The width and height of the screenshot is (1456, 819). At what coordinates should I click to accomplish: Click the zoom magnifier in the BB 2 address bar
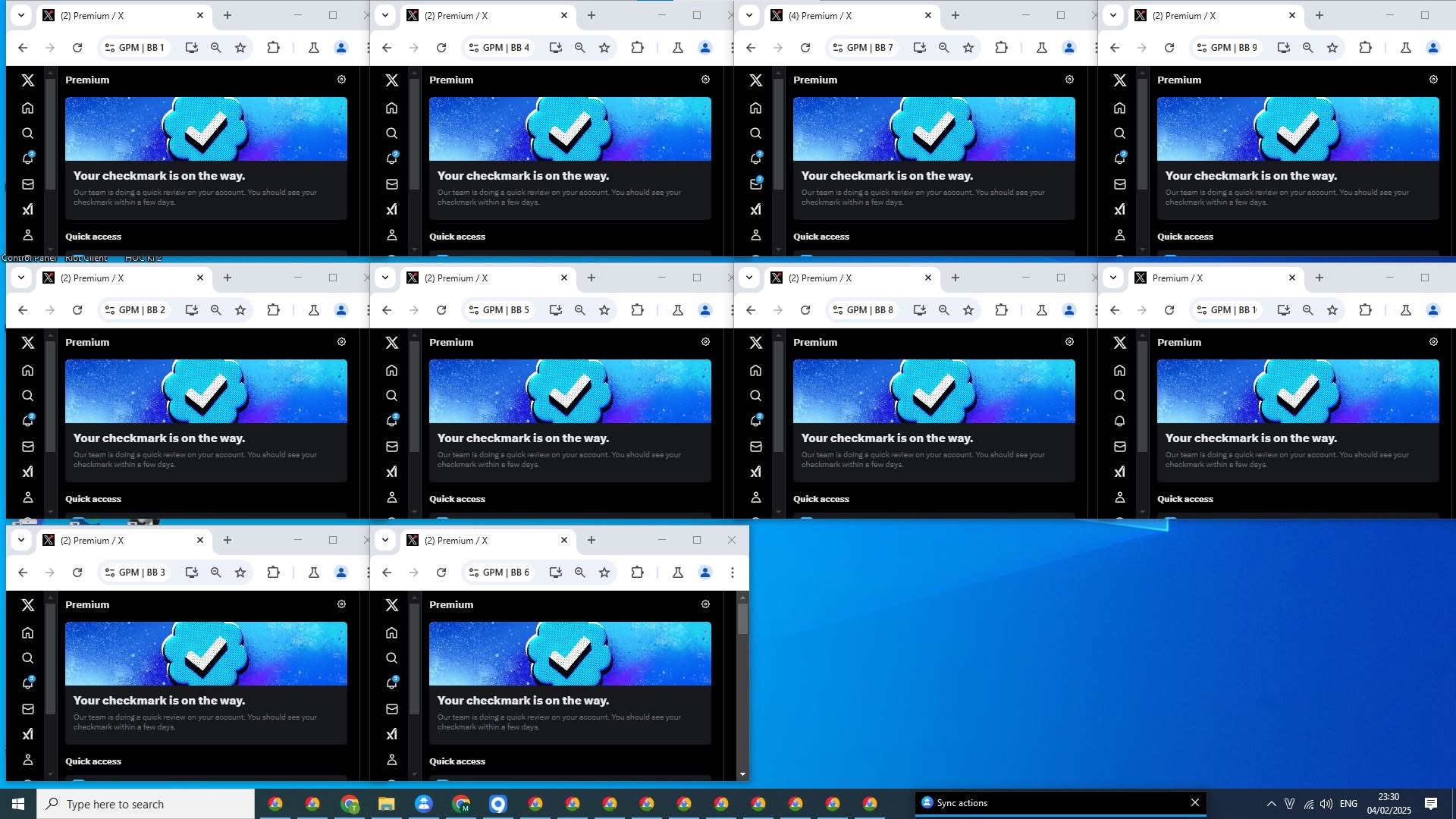pyautogui.click(x=216, y=310)
